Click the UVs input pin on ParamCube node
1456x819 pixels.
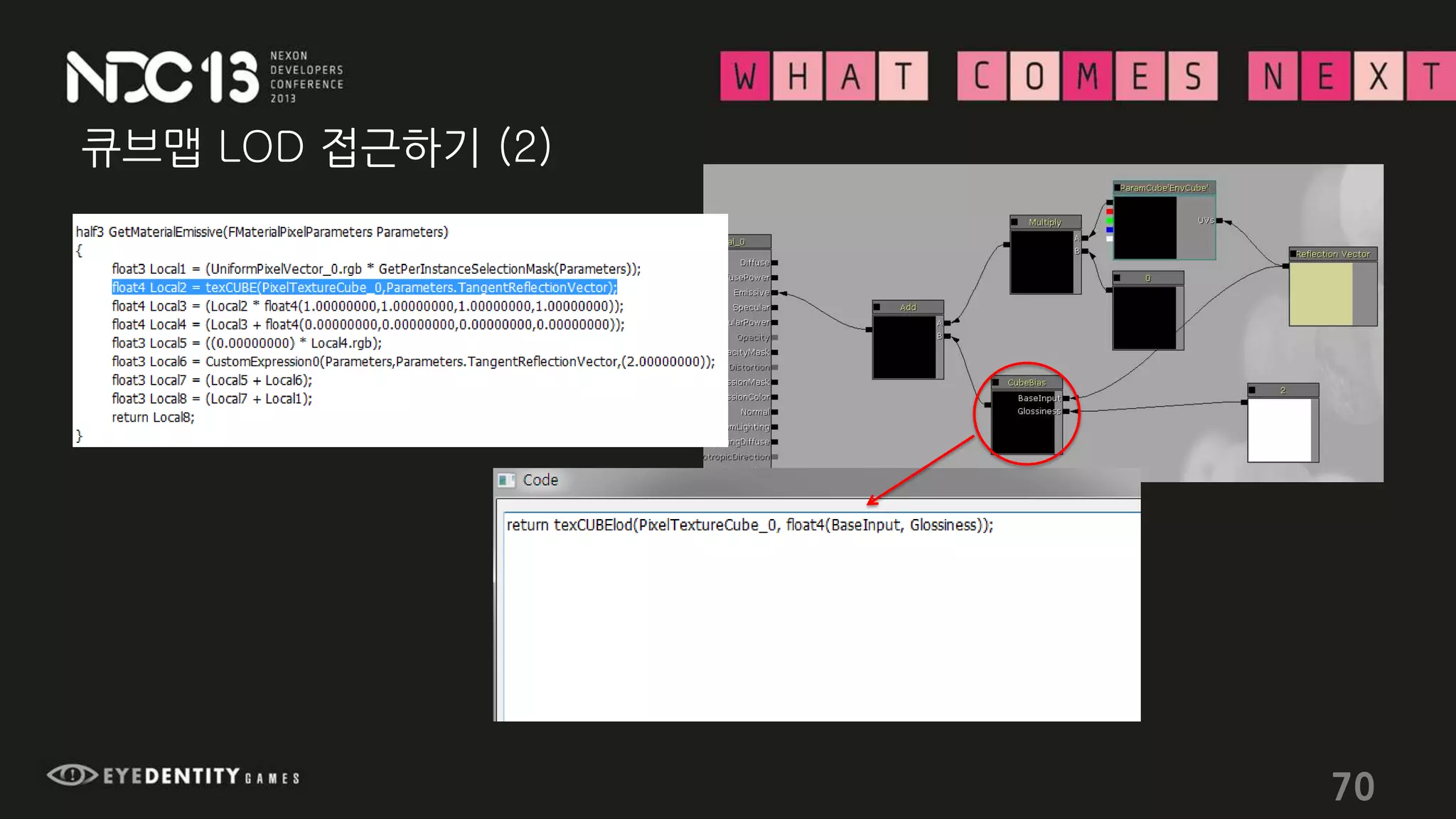[x=1219, y=221]
